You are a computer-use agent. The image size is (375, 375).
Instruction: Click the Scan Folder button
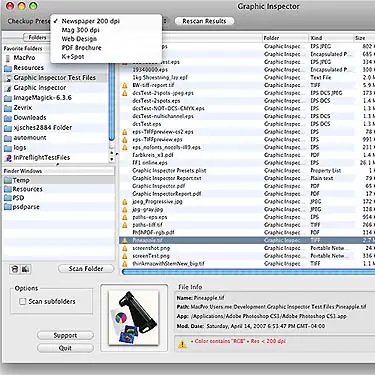click(x=86, y=269)
